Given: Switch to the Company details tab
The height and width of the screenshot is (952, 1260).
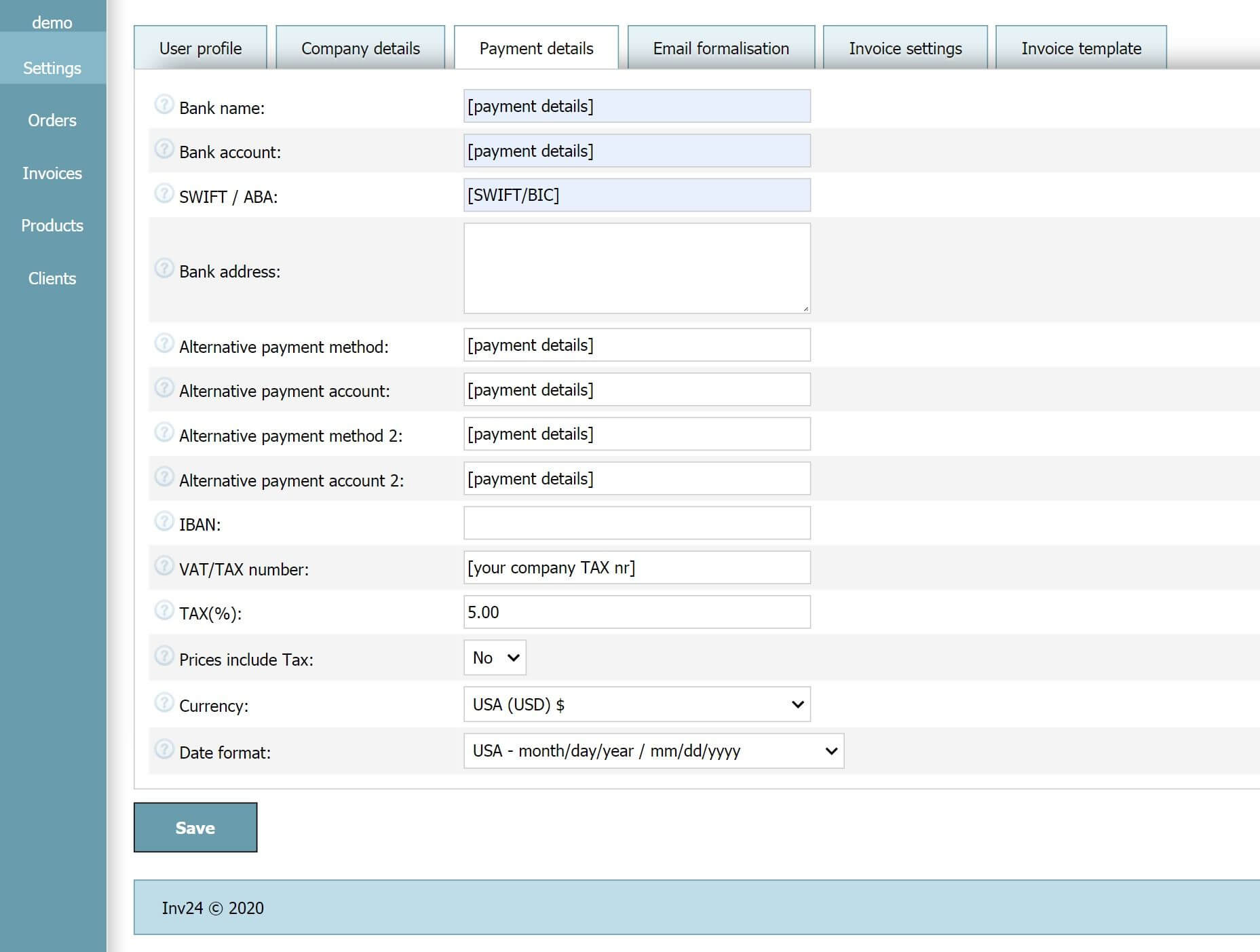Looking at the screenshot, I should point(360,47).
